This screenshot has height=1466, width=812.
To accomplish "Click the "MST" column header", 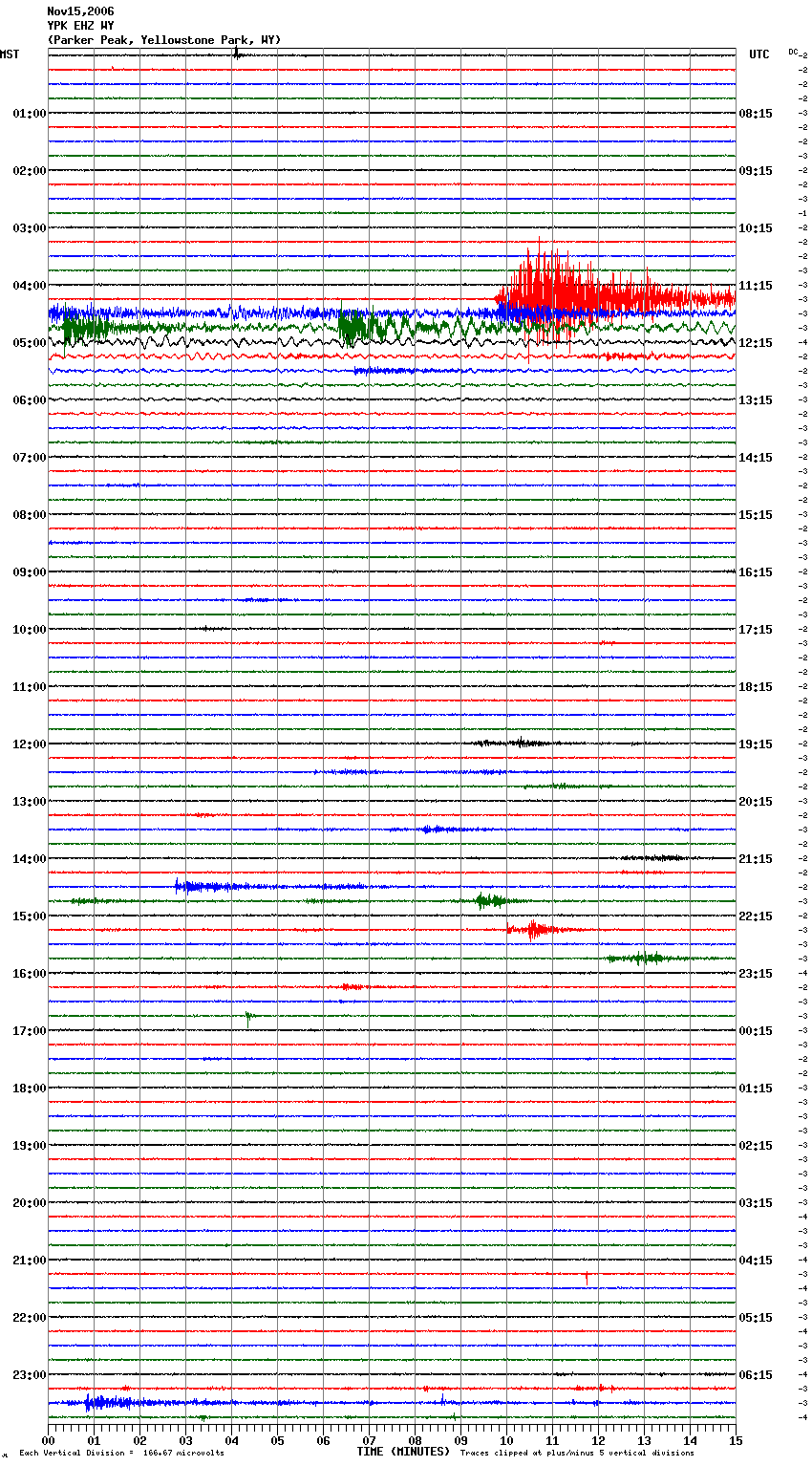I will pos(10,54).
